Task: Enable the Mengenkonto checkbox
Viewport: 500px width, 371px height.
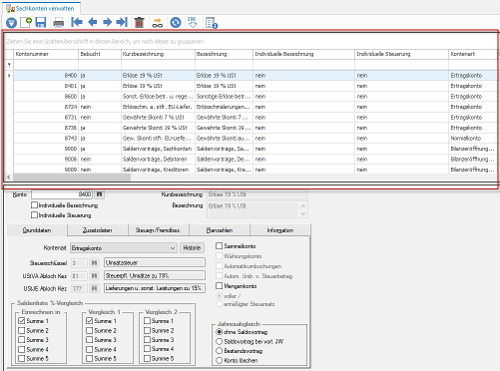Action: [x=219, y=286]
